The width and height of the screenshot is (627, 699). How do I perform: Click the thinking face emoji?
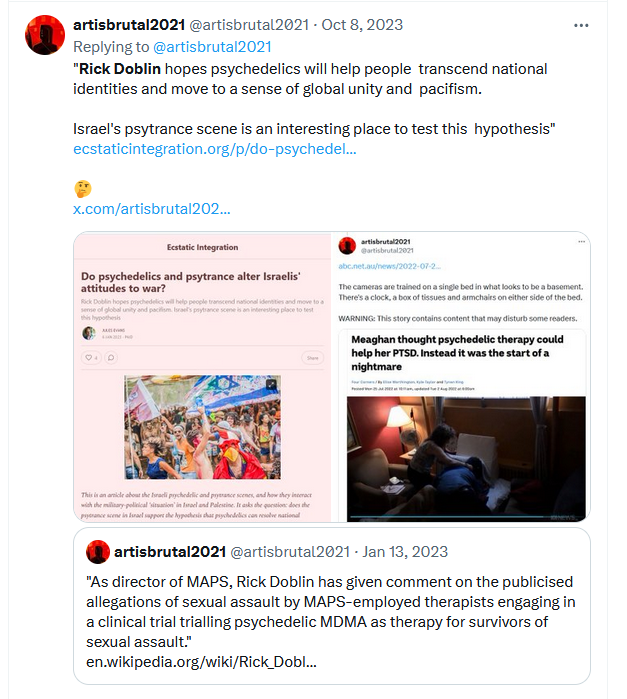click(x=82, y=189)
